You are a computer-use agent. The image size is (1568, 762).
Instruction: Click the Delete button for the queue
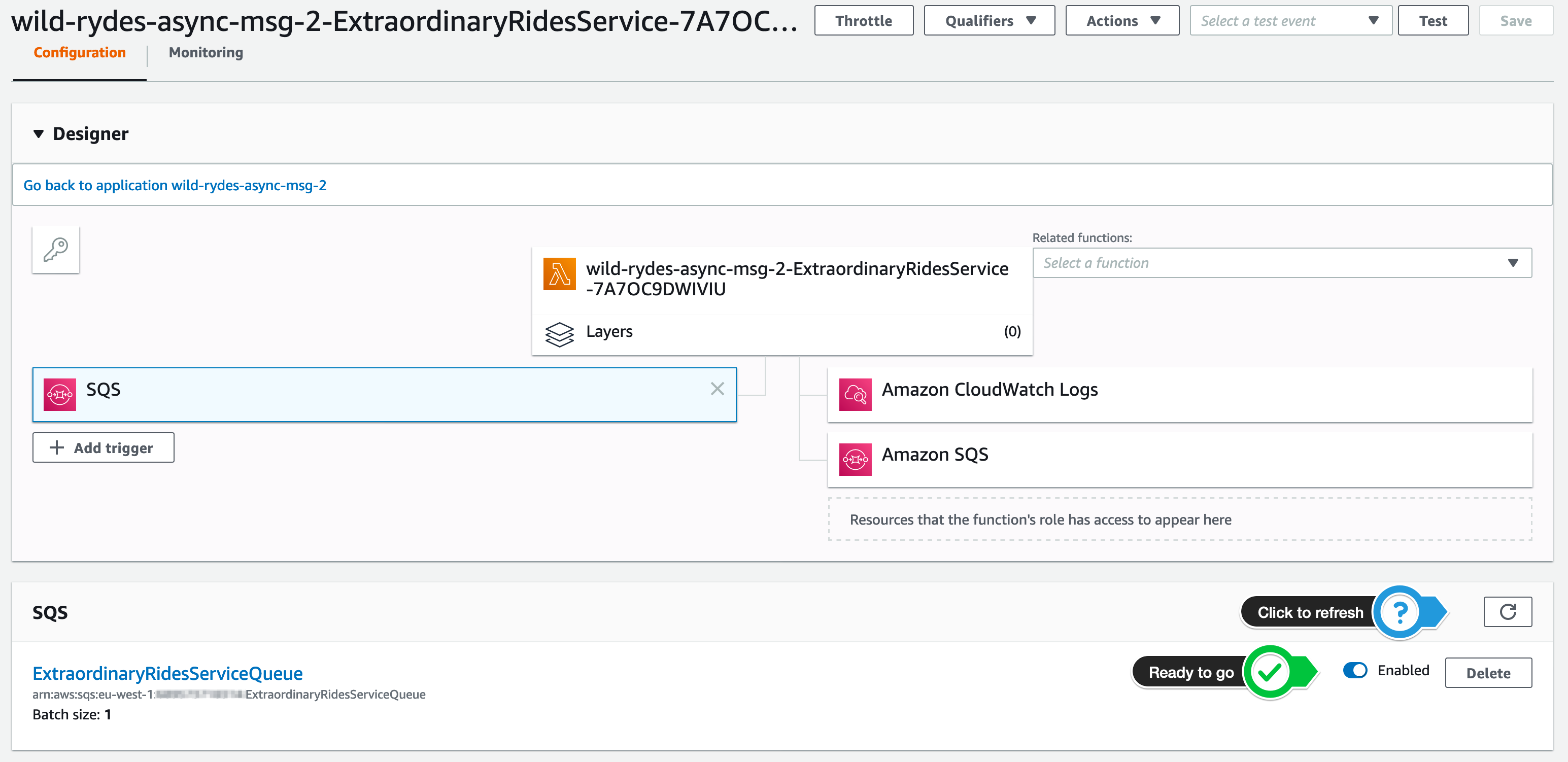(x=1488, y=673)
